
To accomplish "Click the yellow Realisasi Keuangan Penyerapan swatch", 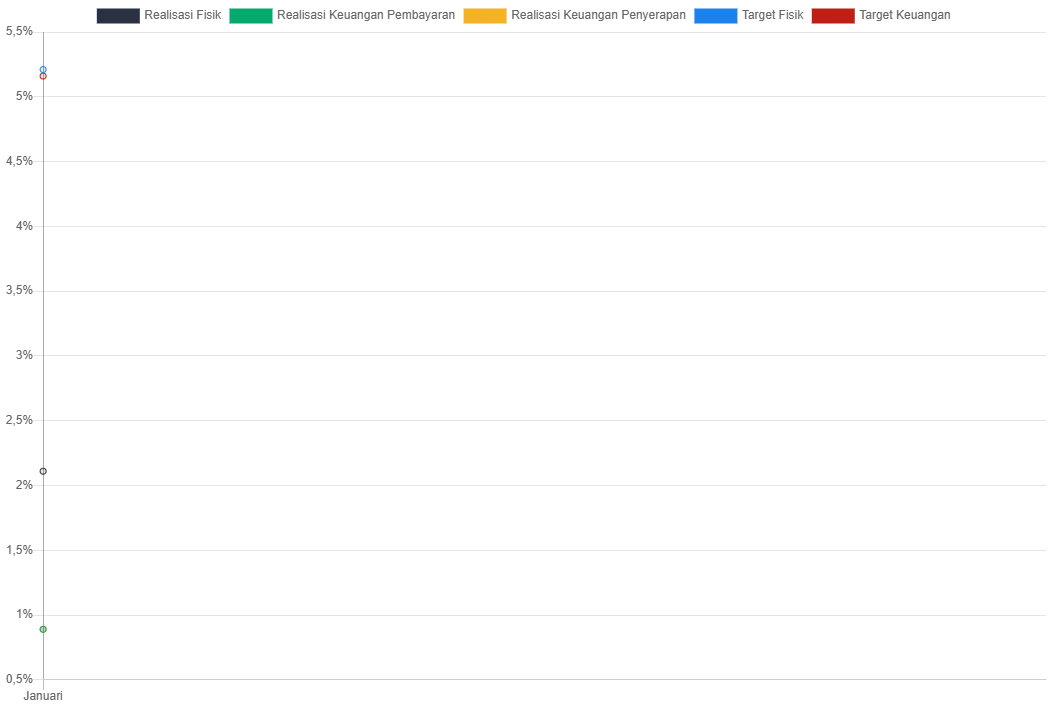I will pyautogui.click(x=484, y=16).
